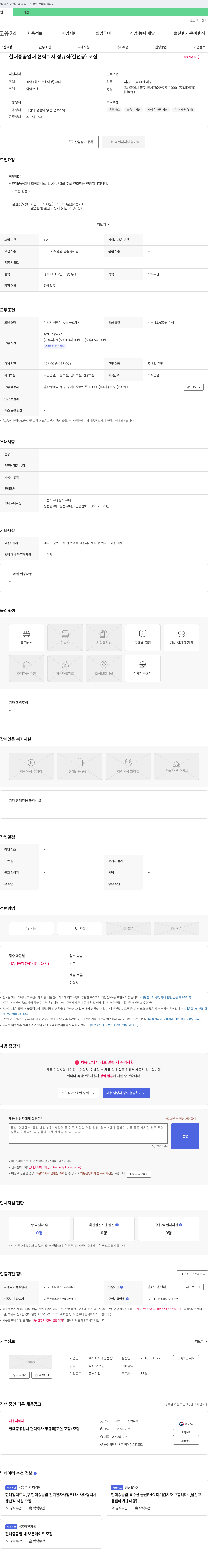Open the 직업 능력 개발 menu

[142, 34]
